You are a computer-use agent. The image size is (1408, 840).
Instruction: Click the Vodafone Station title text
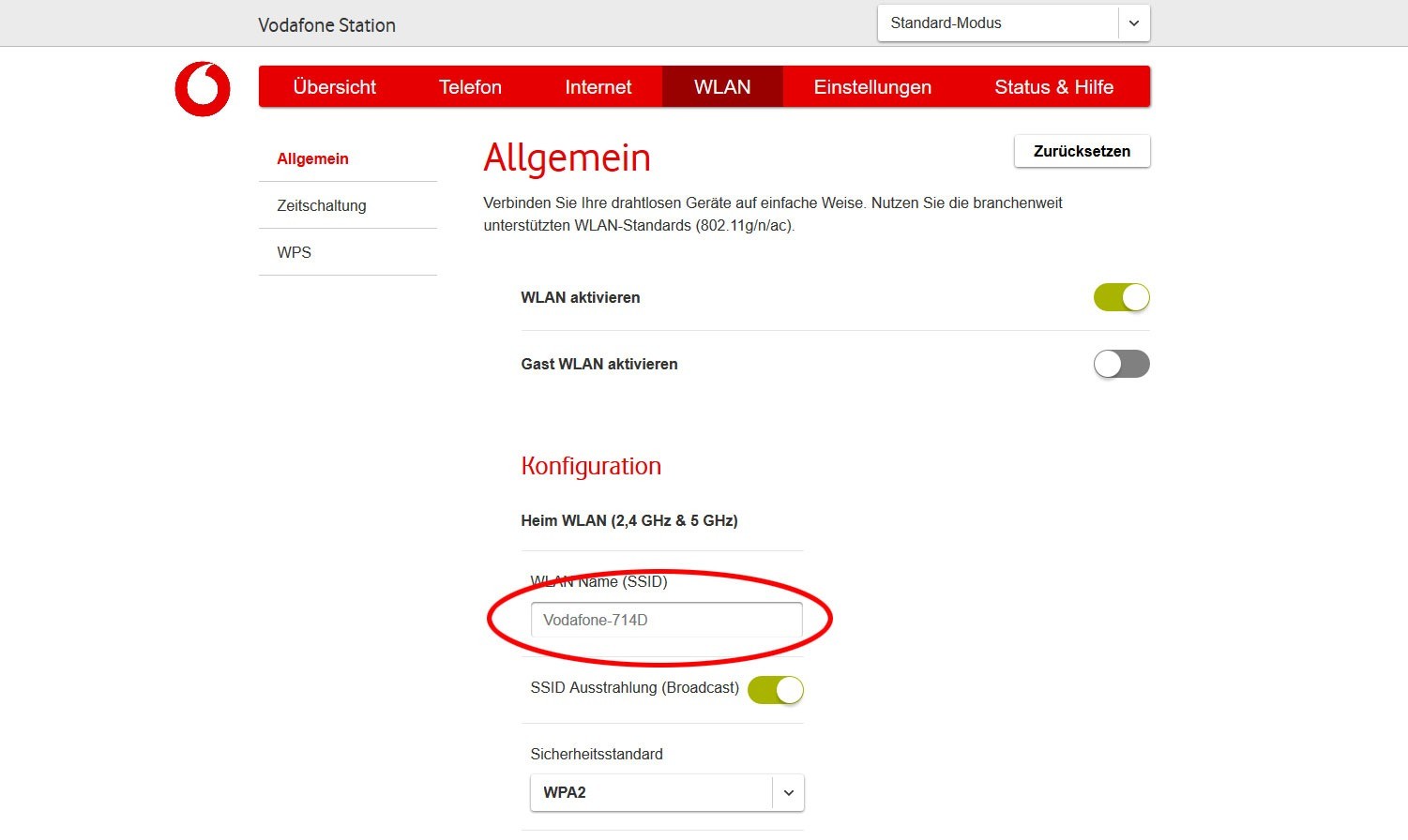tap(326, 25)
